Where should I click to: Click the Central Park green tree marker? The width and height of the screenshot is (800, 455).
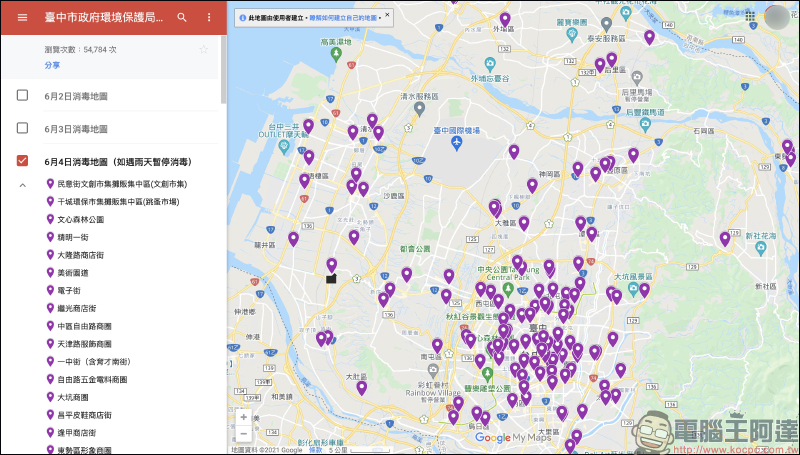click(x=507, y=290)
